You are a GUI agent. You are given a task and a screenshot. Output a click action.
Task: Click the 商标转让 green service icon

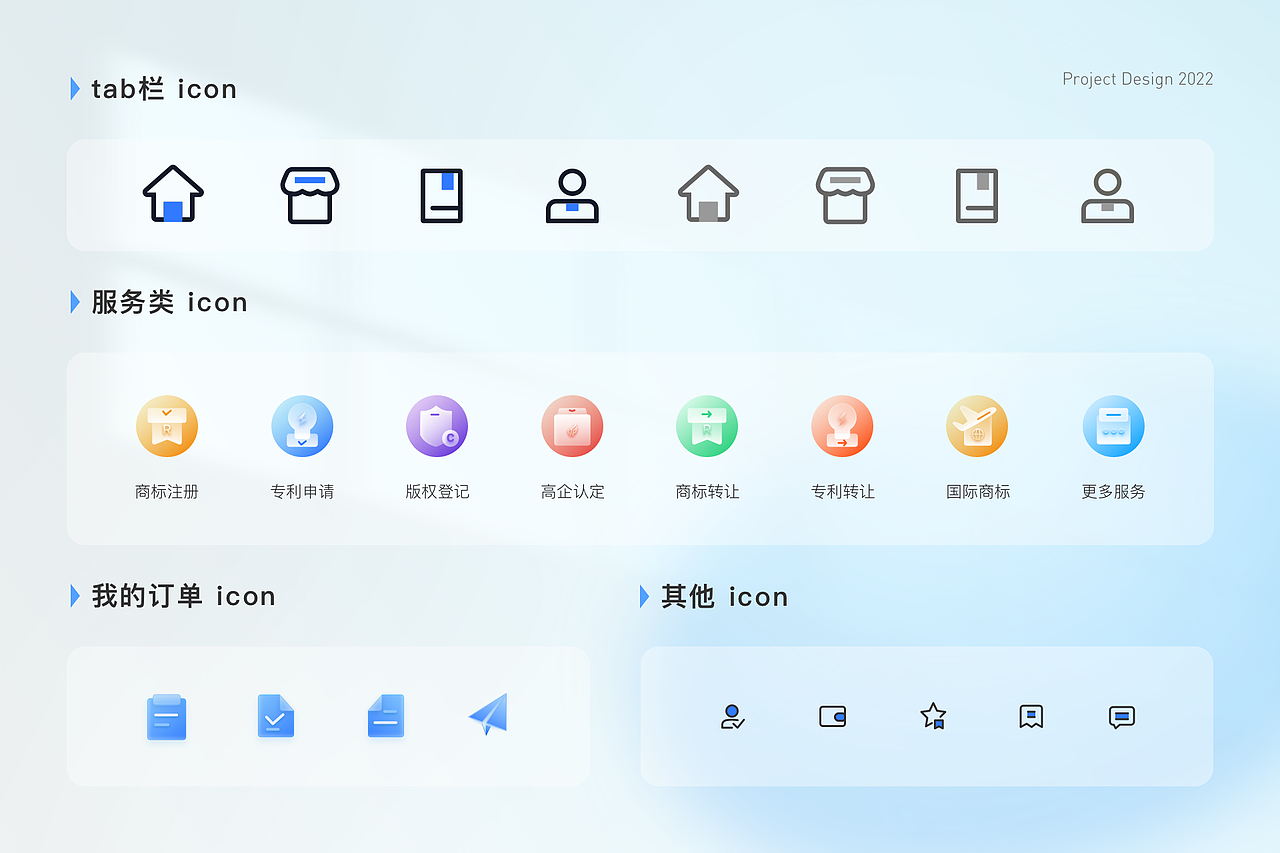[x=707, y=426]
